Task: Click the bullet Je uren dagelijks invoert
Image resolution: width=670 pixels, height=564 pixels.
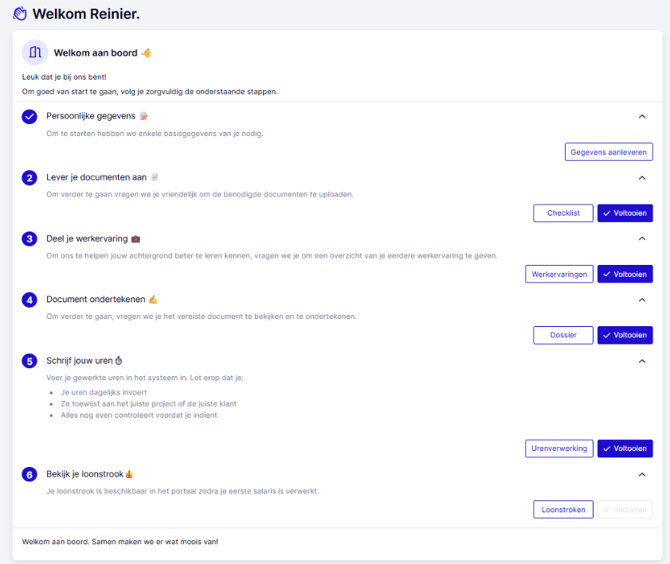Action: (104, 392)
